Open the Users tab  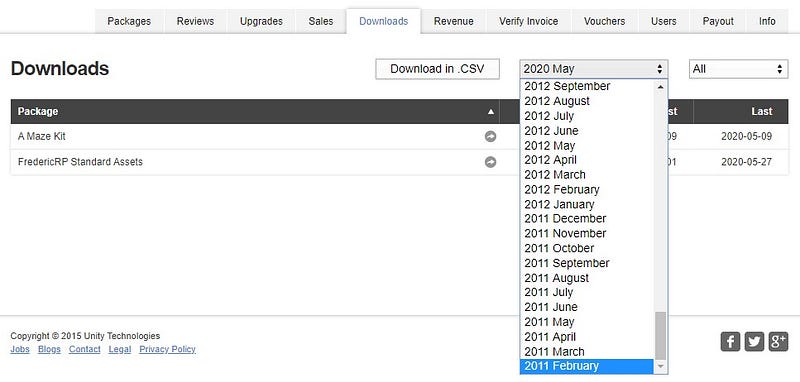(x=664, y=21)
